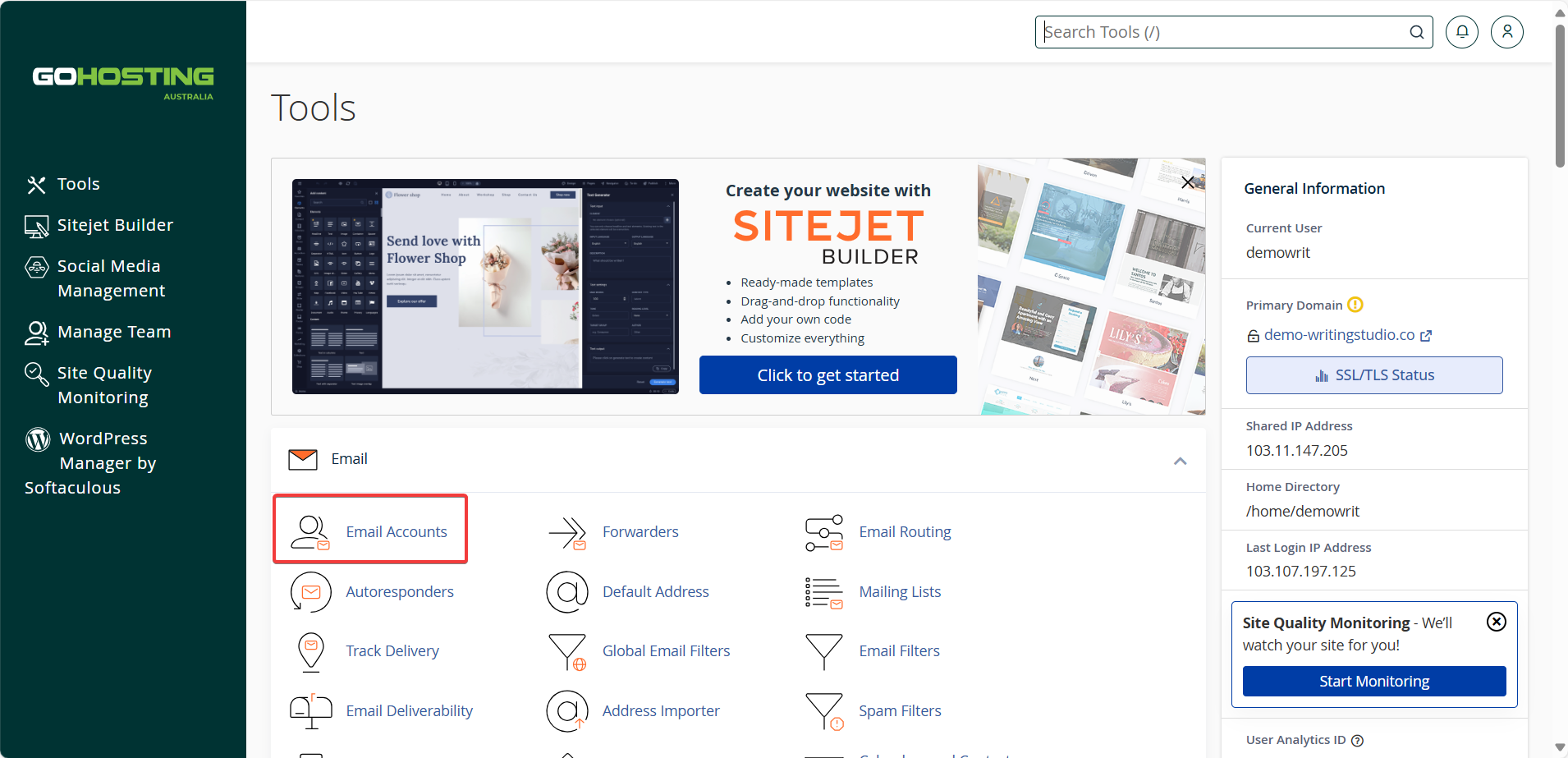Open WordPress Manager by Softaculous menu item
Viewport: 1568px width, 758px height.
[90, 463]
